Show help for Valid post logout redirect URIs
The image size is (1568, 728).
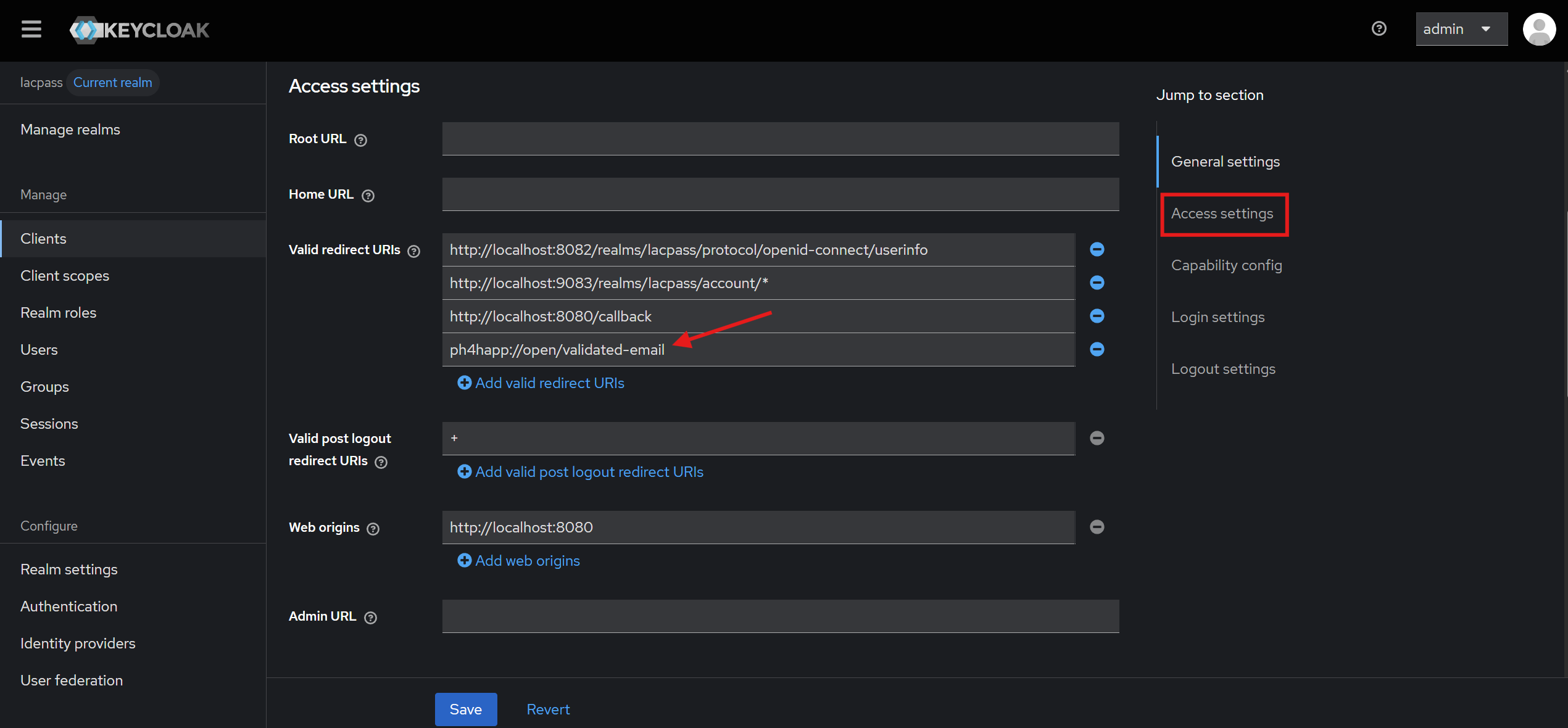(381, 462)
